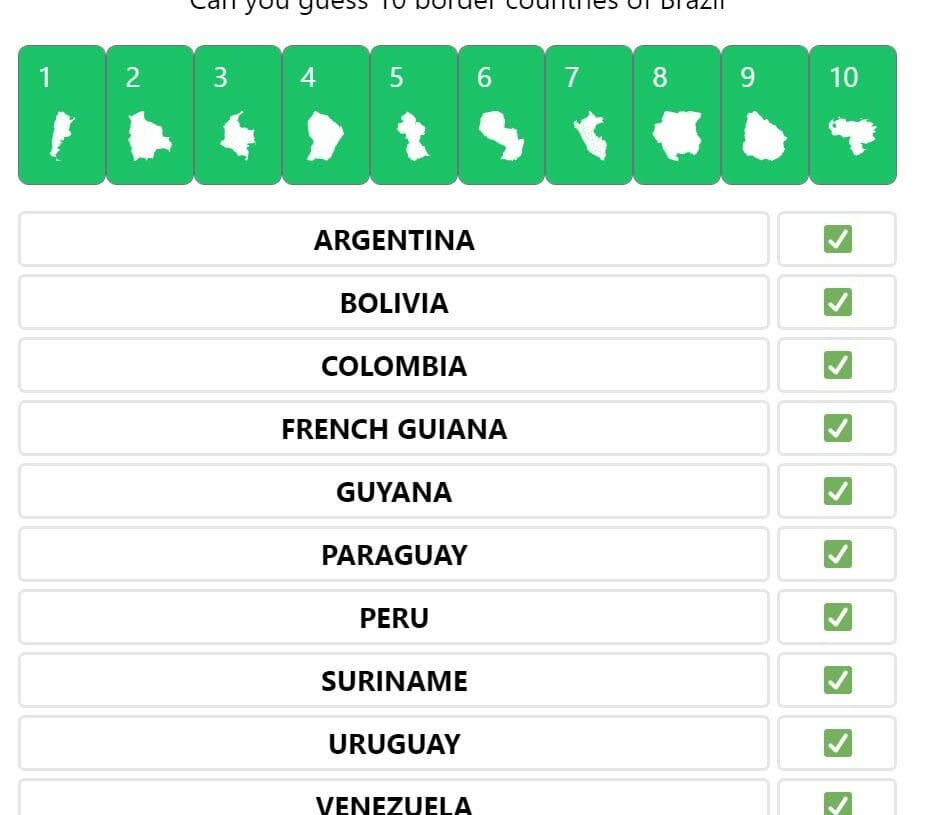The width and height of the screenshot is (943, 815).
Task: Click the SURINAME answer field
Action: (394, 680)
